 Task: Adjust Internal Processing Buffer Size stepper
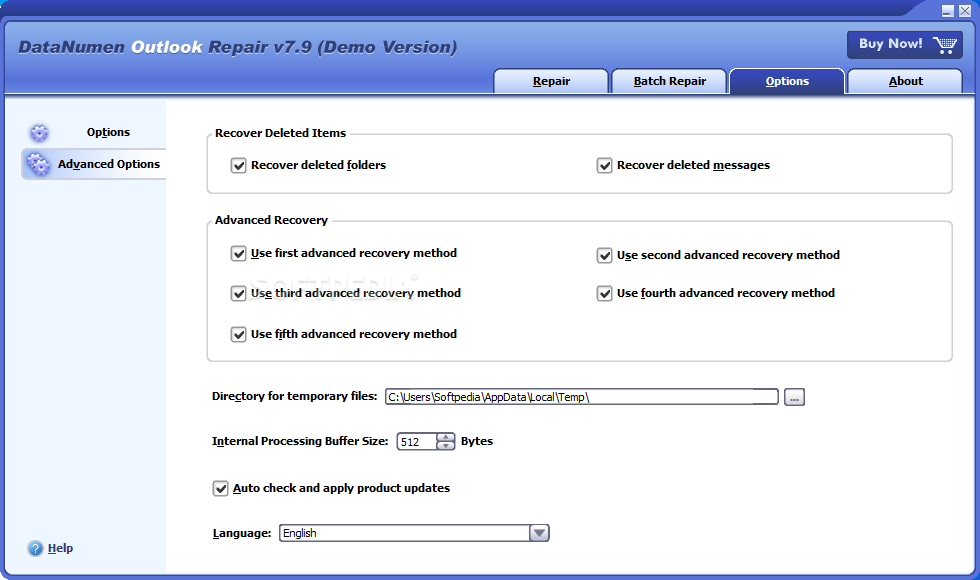click(445, 441)
